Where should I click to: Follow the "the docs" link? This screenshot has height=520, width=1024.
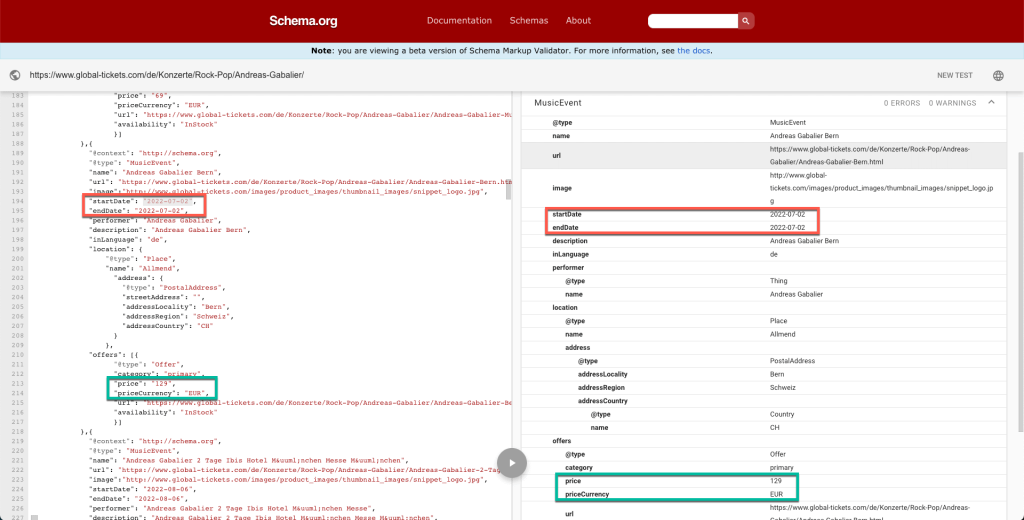click(694, 50)
